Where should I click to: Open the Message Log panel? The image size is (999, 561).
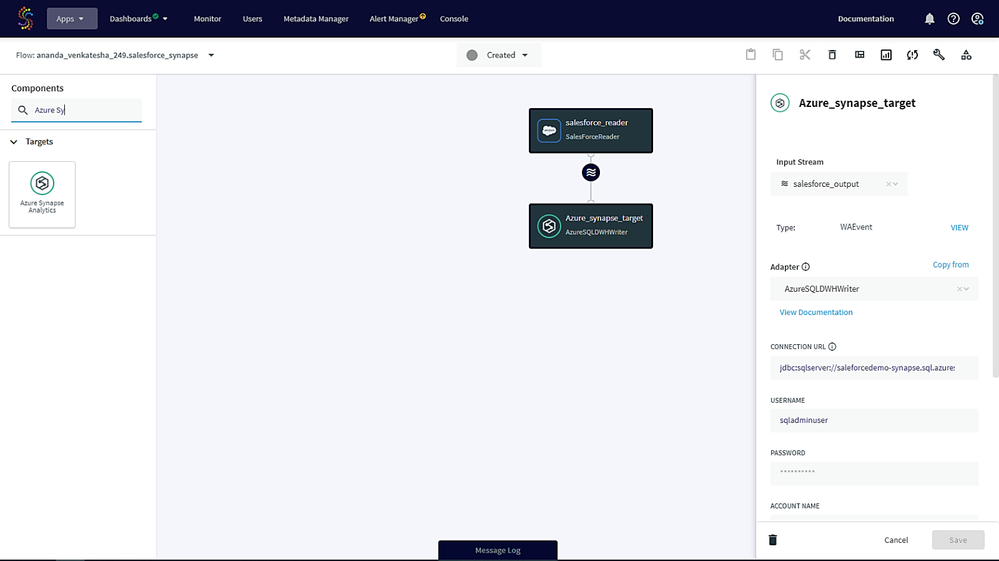click(x=498, y=550)
